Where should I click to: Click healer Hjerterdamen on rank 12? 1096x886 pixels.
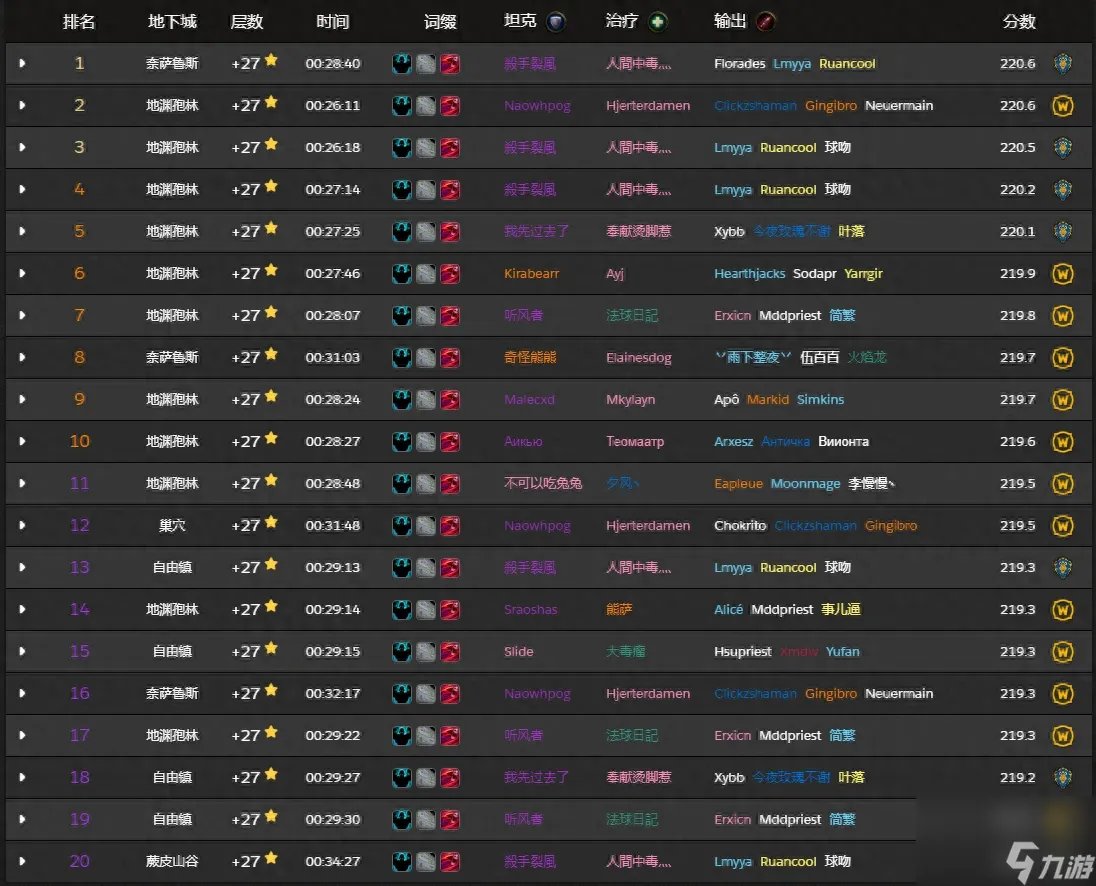tap(648, 525)
